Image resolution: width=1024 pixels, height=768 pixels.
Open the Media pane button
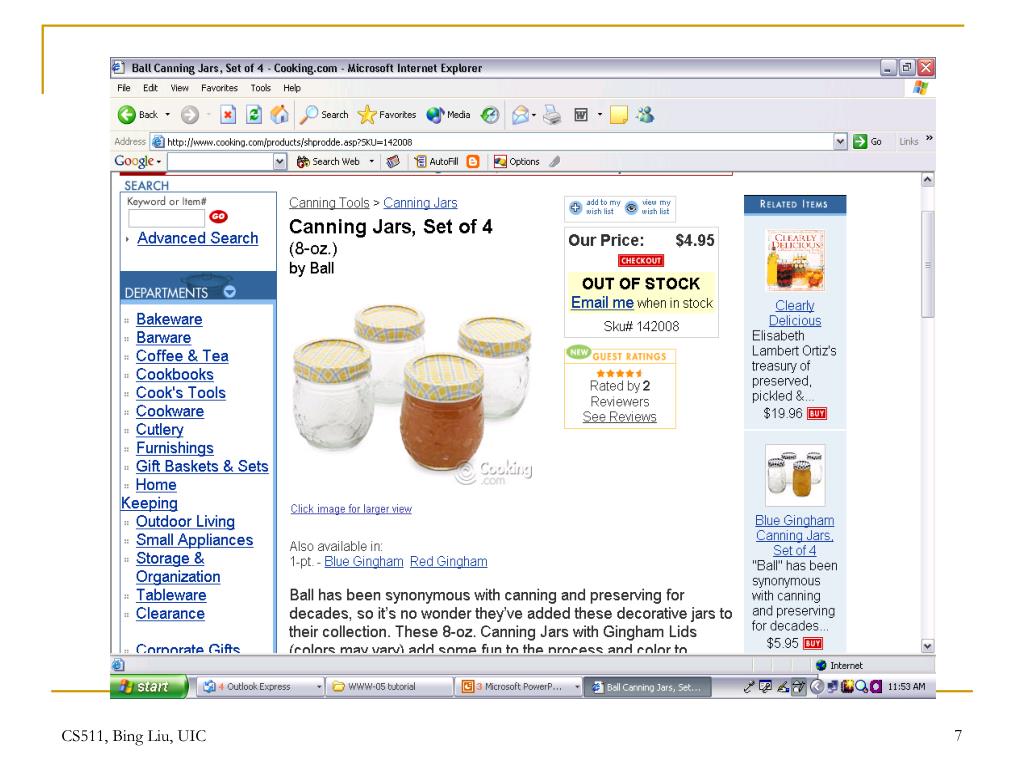click(x=448, y=115)
